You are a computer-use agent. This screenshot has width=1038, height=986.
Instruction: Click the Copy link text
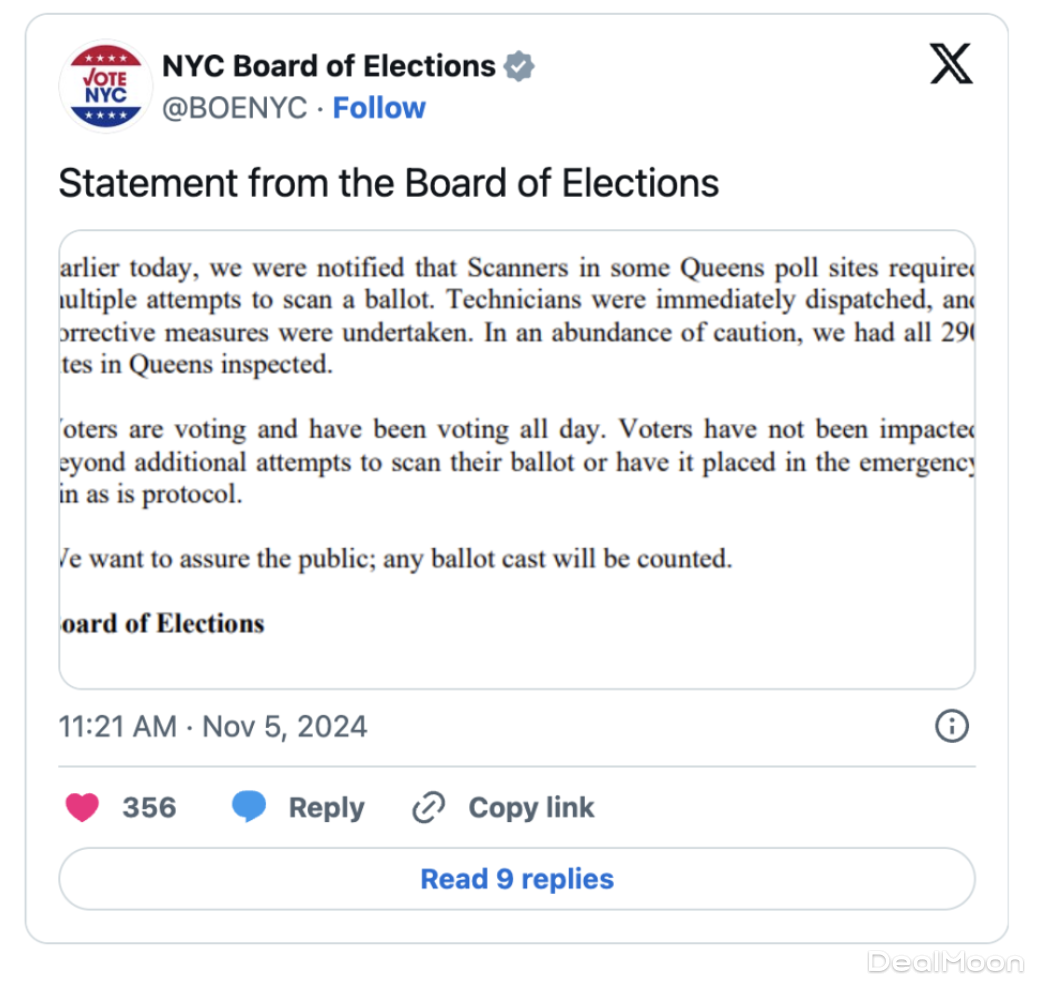(531, 808)
